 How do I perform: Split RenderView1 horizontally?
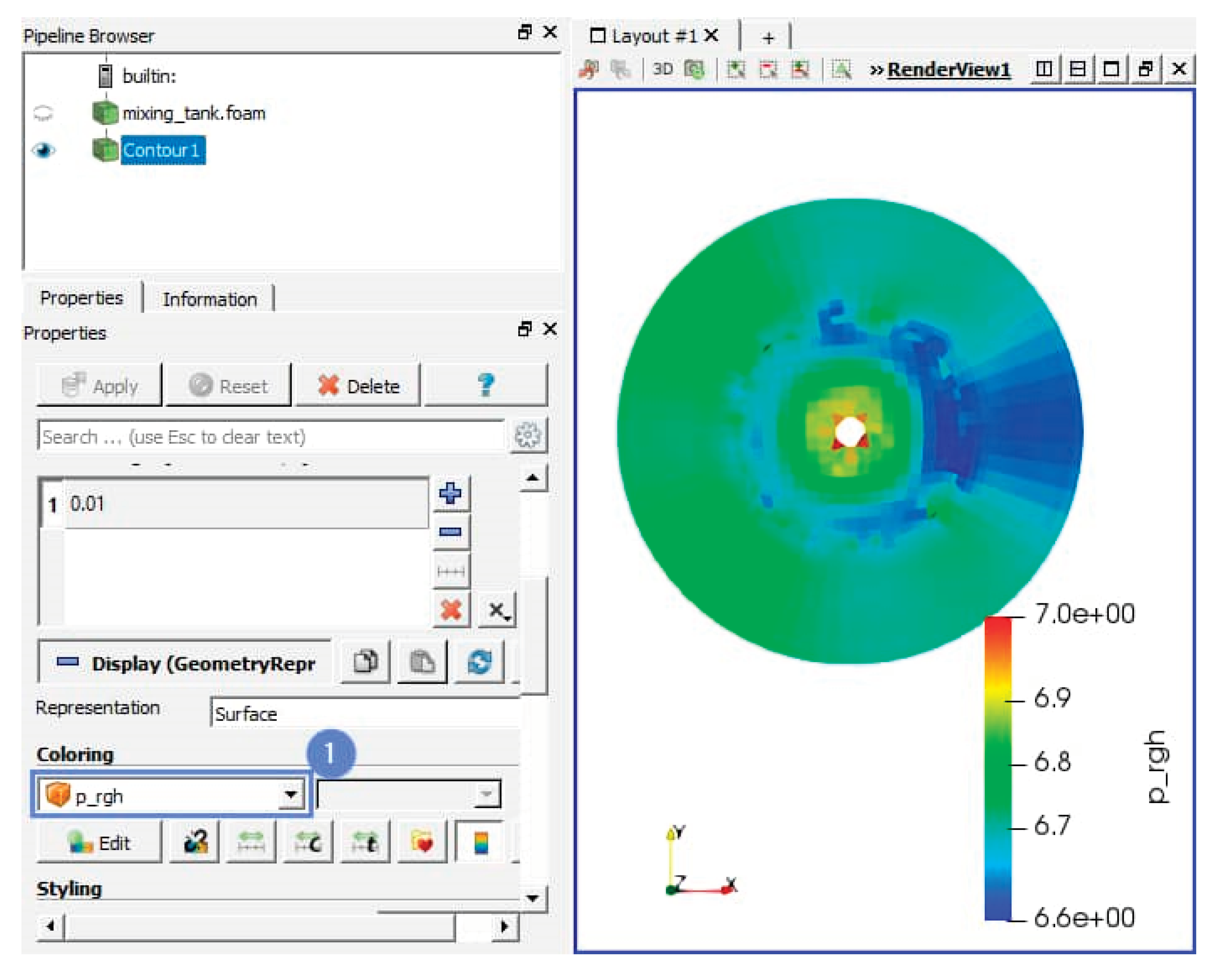(x=1044, y=70)
